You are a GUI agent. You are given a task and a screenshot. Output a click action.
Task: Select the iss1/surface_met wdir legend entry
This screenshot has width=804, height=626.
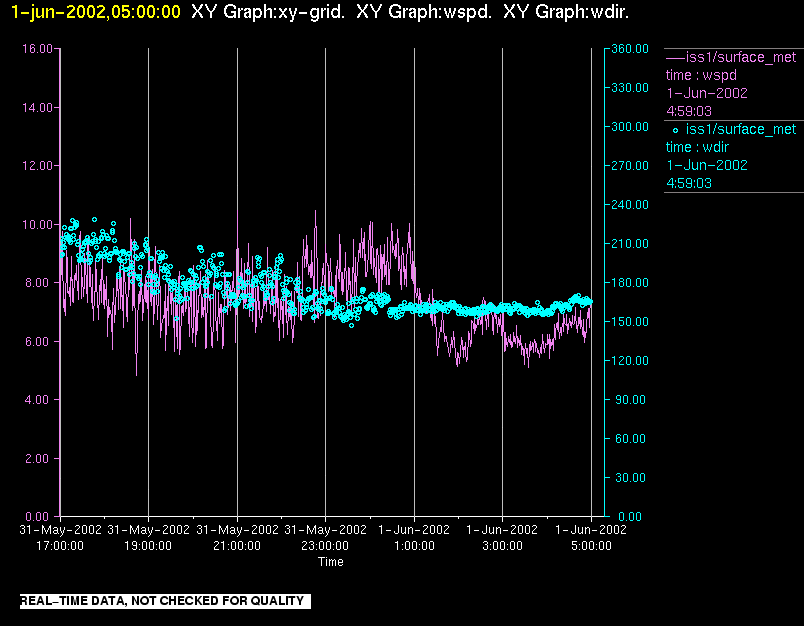[731, 156]
